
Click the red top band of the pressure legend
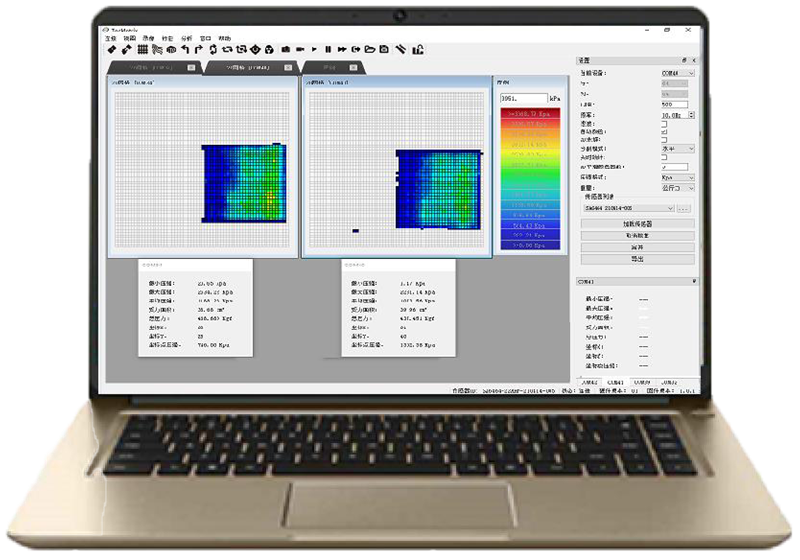point(530,114)
